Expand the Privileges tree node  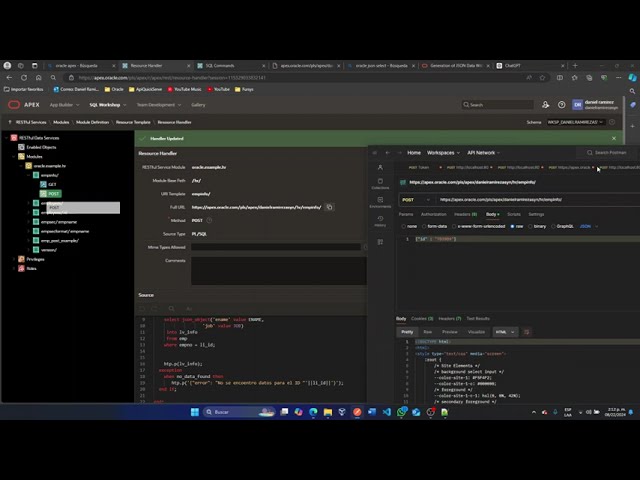pyautogui.click(x=14, y=259)
